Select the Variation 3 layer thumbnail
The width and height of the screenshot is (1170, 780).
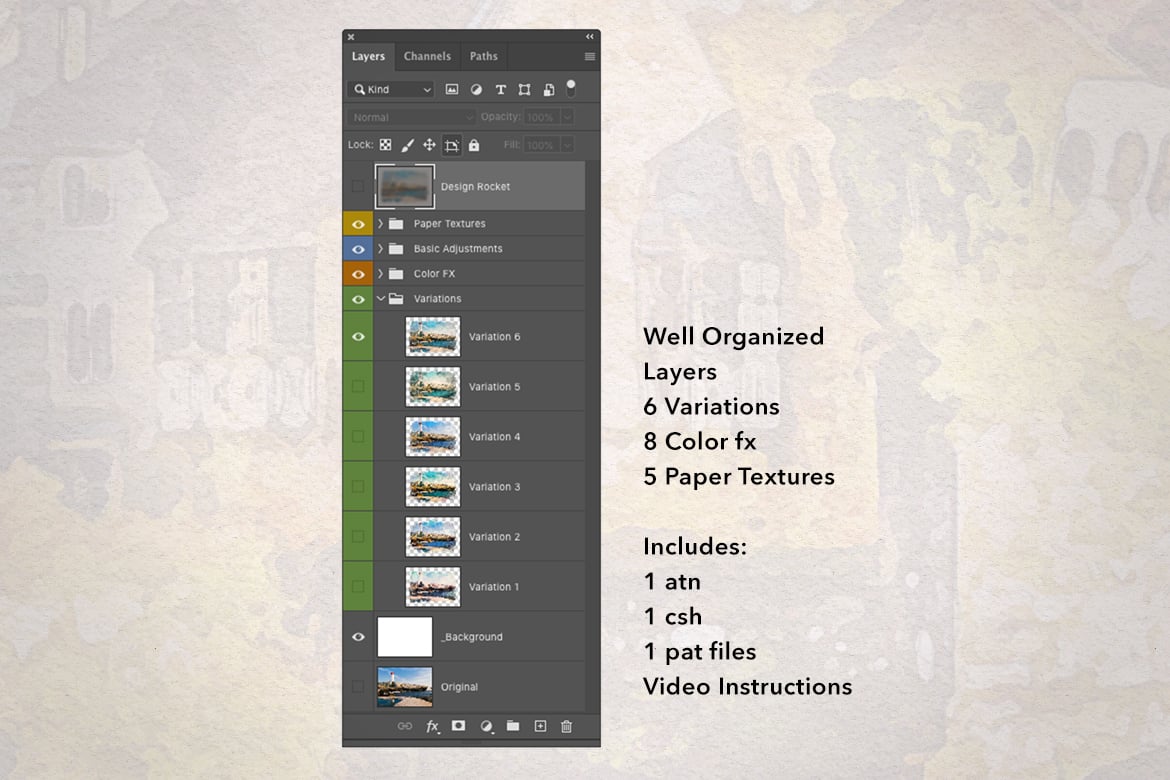tap(433, 487)
